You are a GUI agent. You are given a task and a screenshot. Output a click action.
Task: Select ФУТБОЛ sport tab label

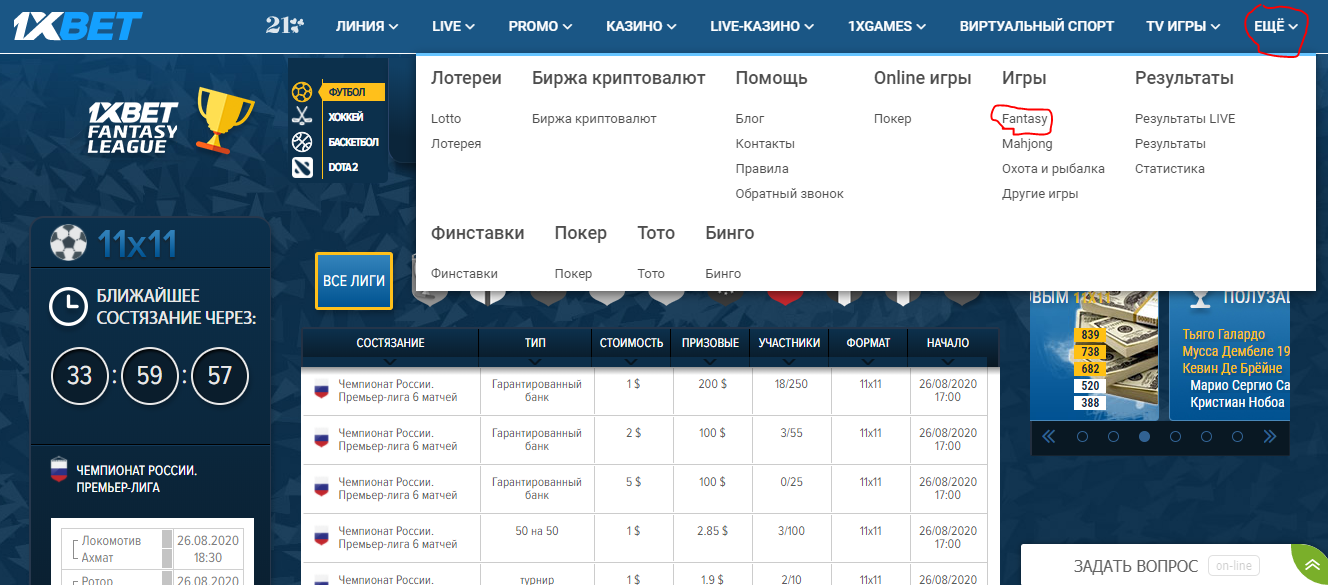(x=347, y=92)
